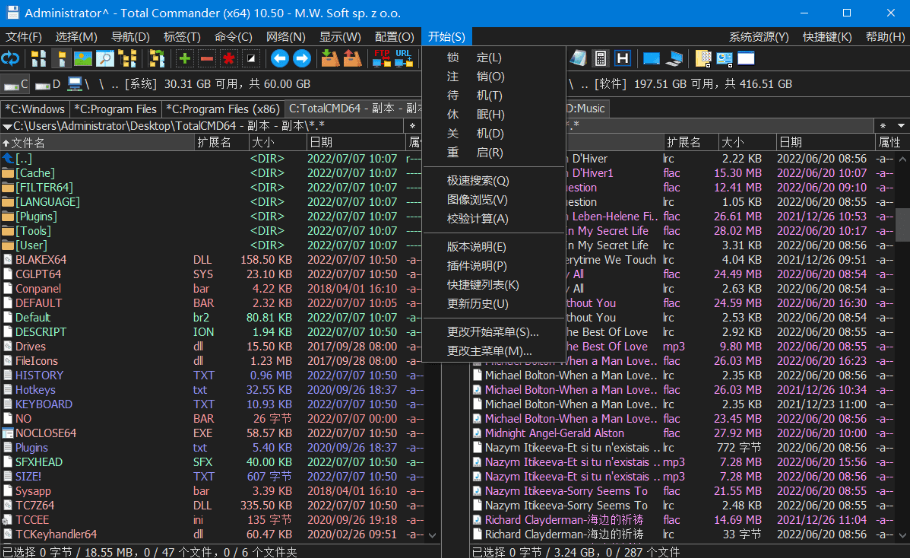Image resolution: width=910 pixels, height=558 pixels.
Task: Click the invert selection toolbar icon
Action: pos(251,59)
